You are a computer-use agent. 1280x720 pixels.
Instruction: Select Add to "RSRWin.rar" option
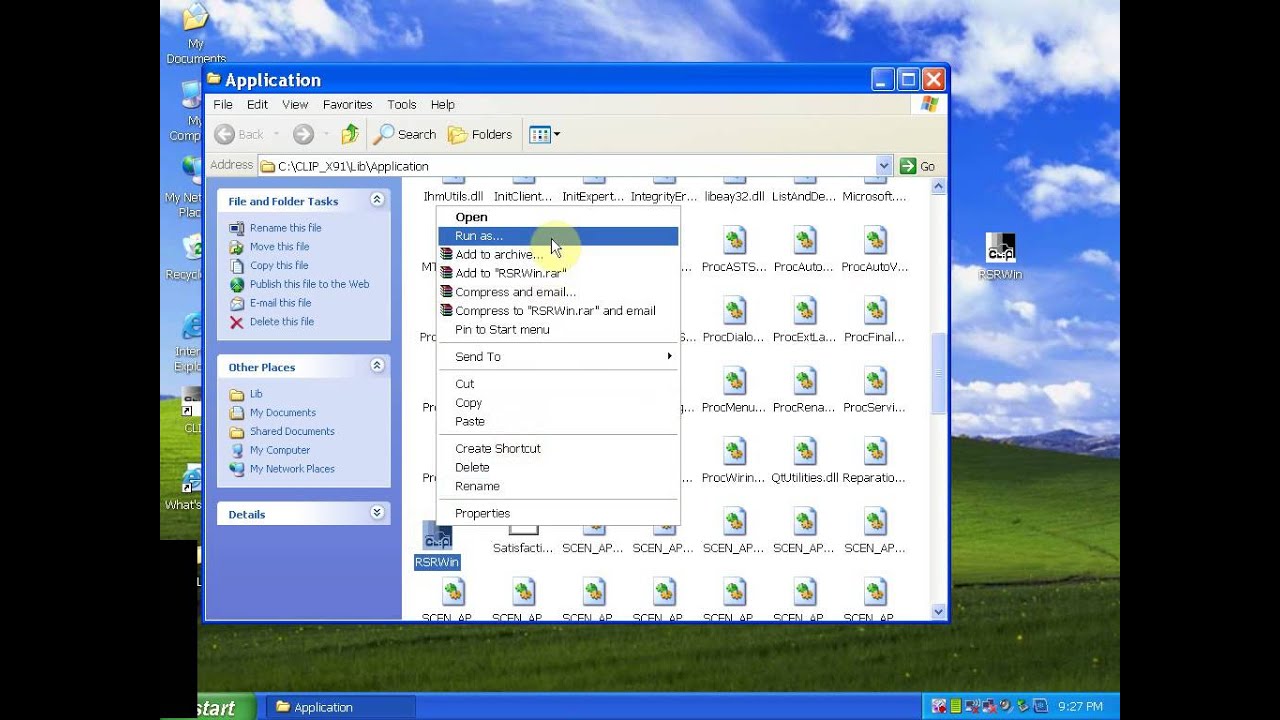point(558,273)
